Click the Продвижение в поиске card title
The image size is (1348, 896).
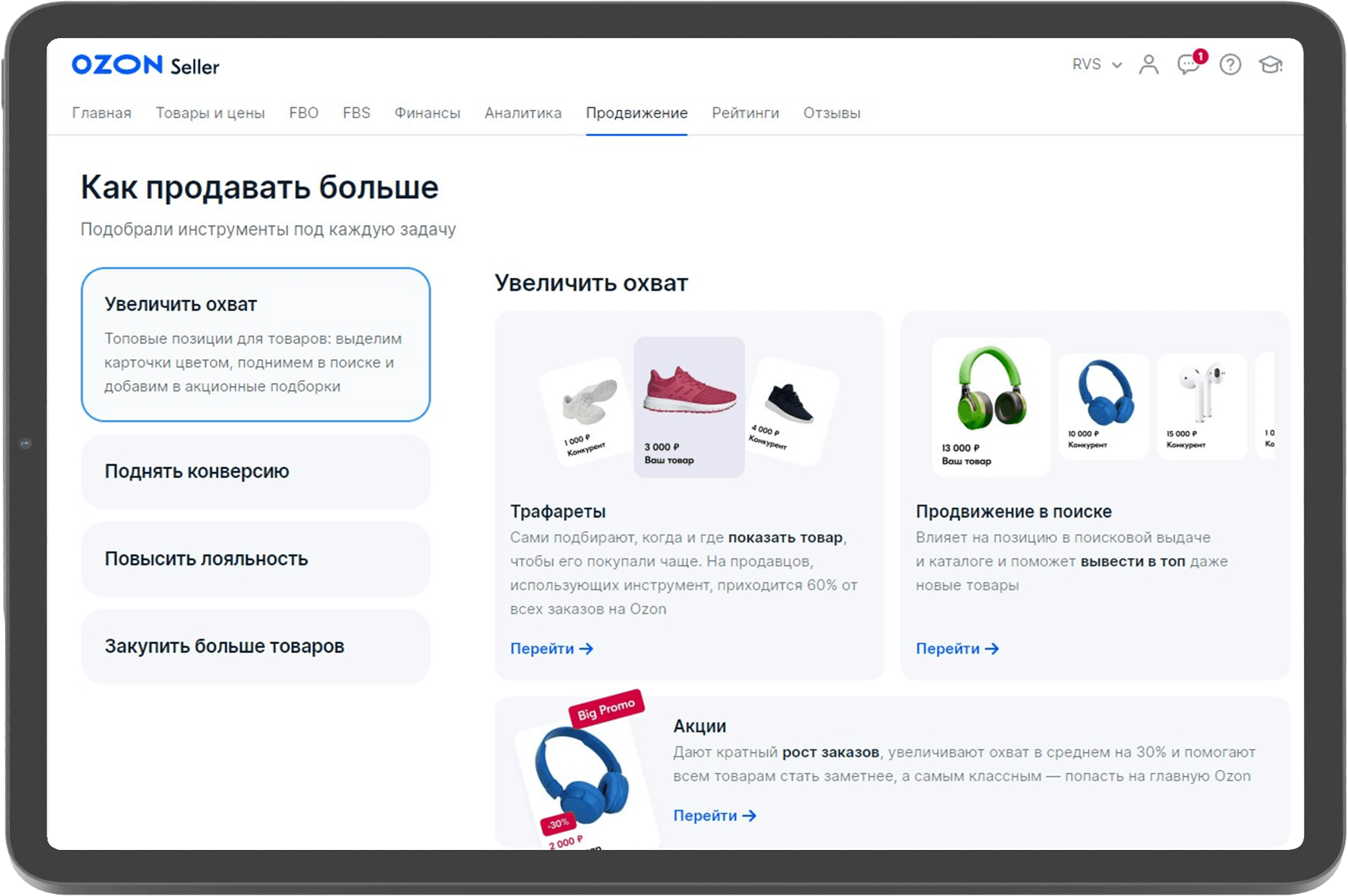point(1013,512)
